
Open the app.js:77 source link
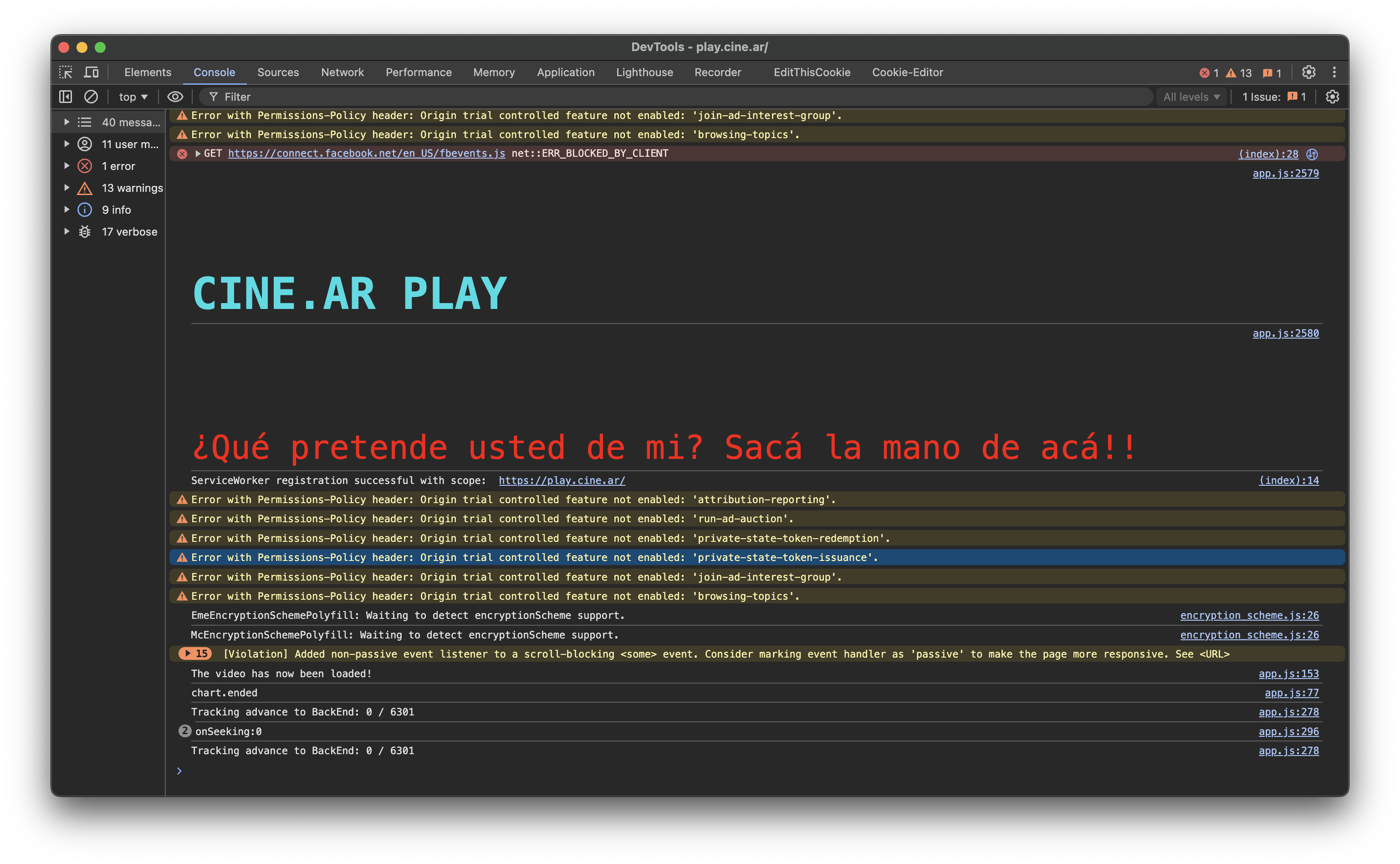click(1292, 693)
